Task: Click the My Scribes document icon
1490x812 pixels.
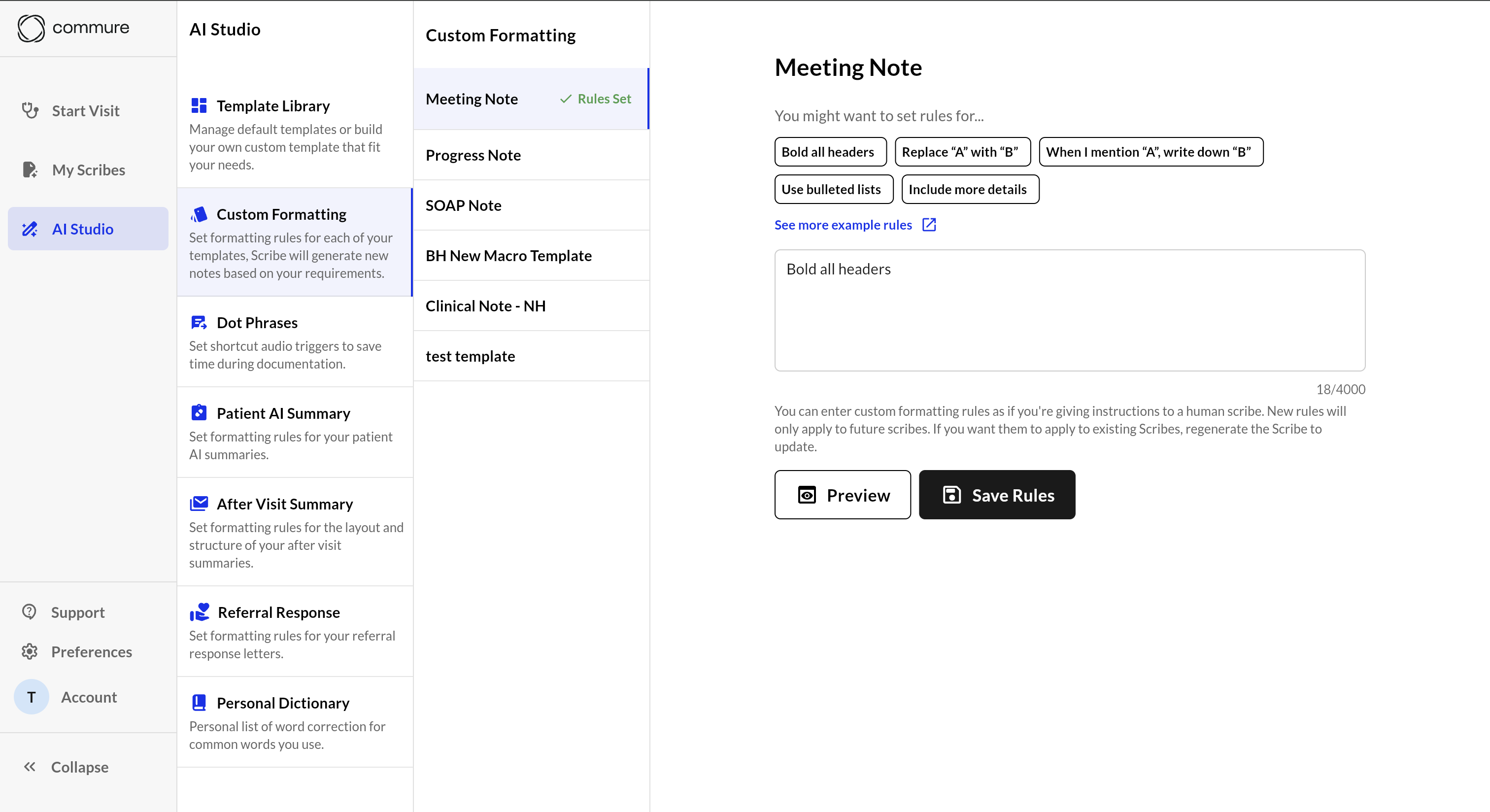Action: (x=30, y=169)
